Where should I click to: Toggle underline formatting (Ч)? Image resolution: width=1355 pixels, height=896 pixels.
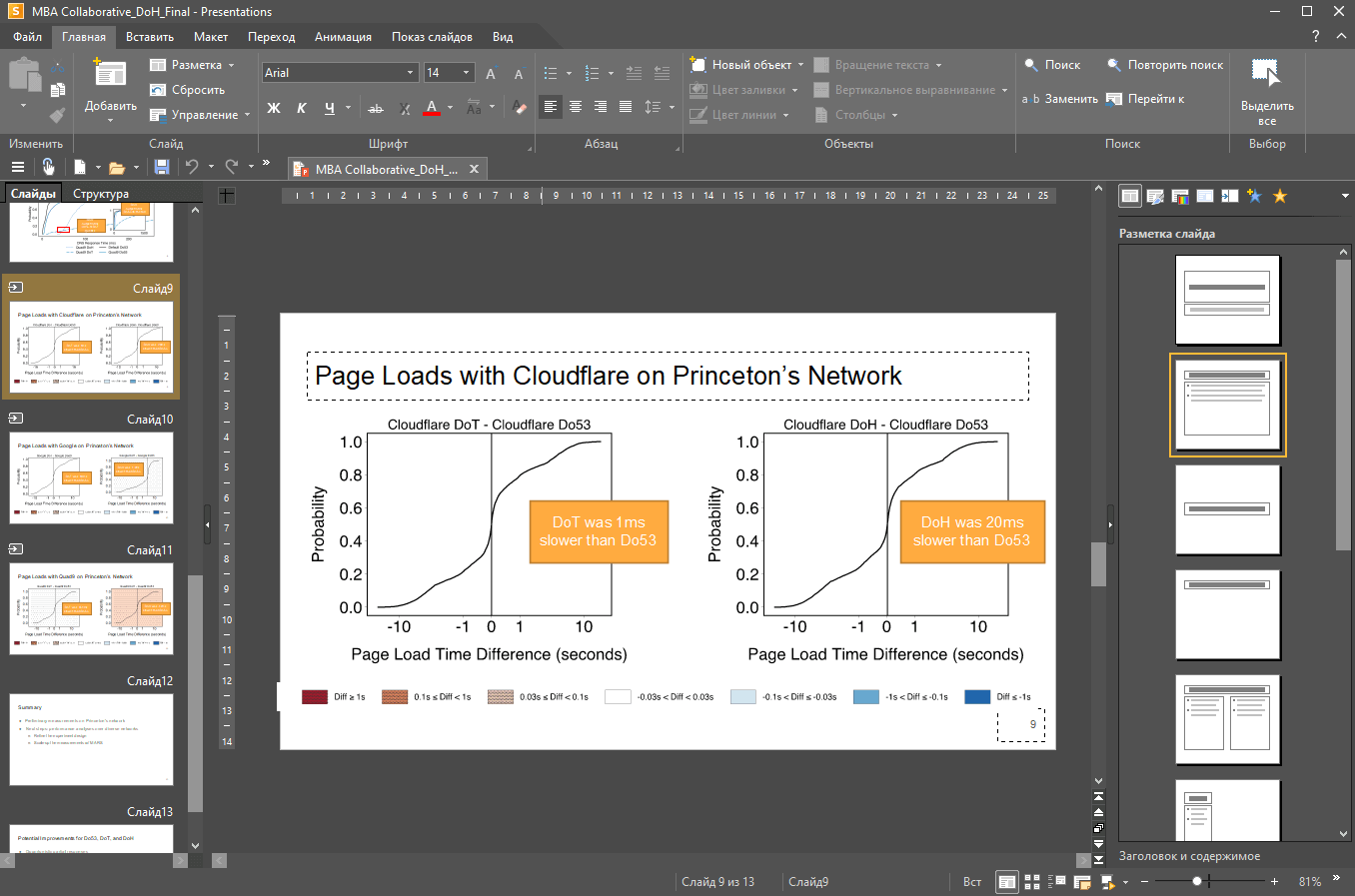tap(329, 108)
